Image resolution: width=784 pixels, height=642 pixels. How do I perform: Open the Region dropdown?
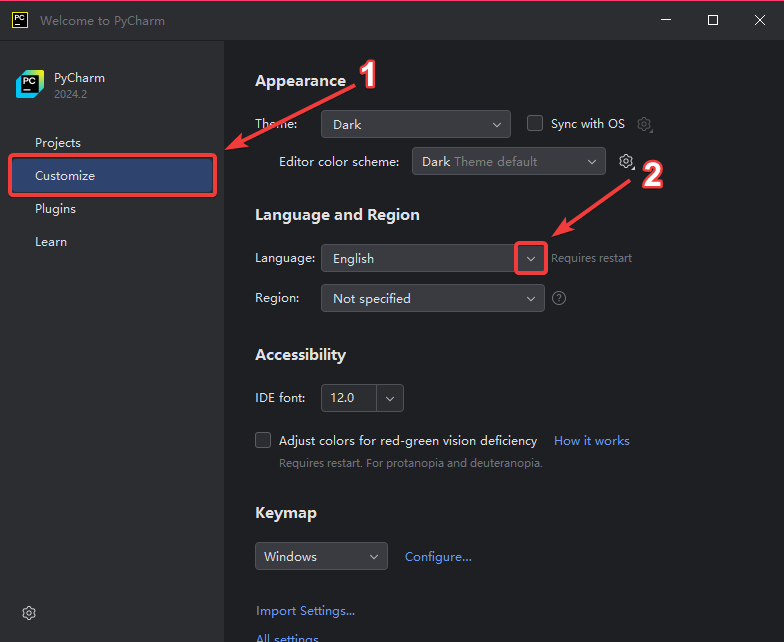click(x=432, y=298)
